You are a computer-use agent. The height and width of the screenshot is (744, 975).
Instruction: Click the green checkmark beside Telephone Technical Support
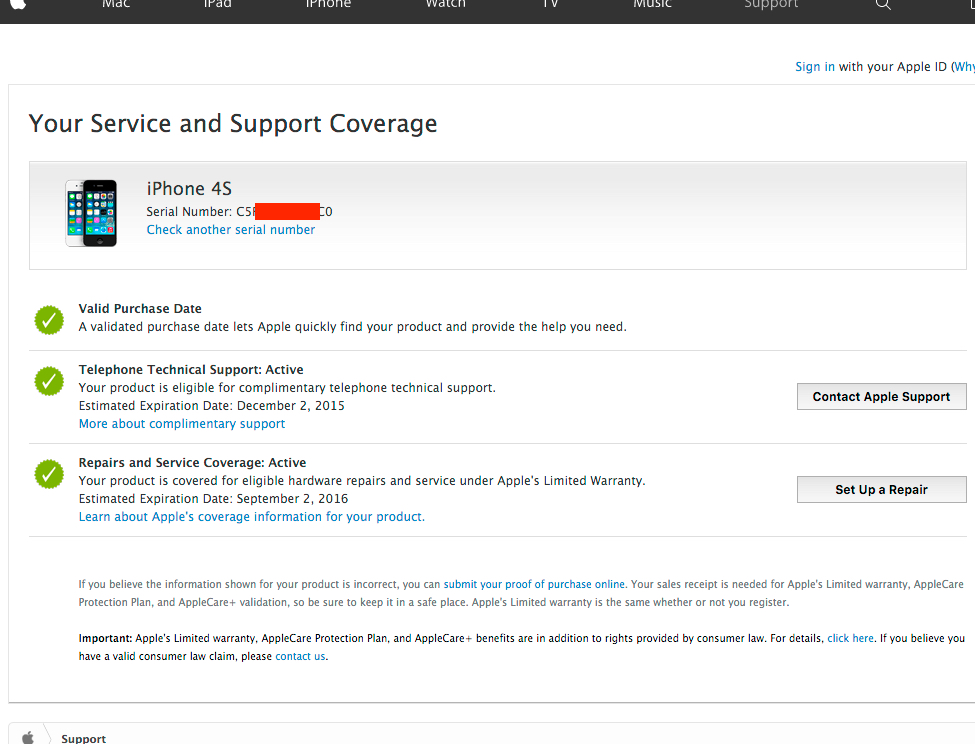point(49,380)
